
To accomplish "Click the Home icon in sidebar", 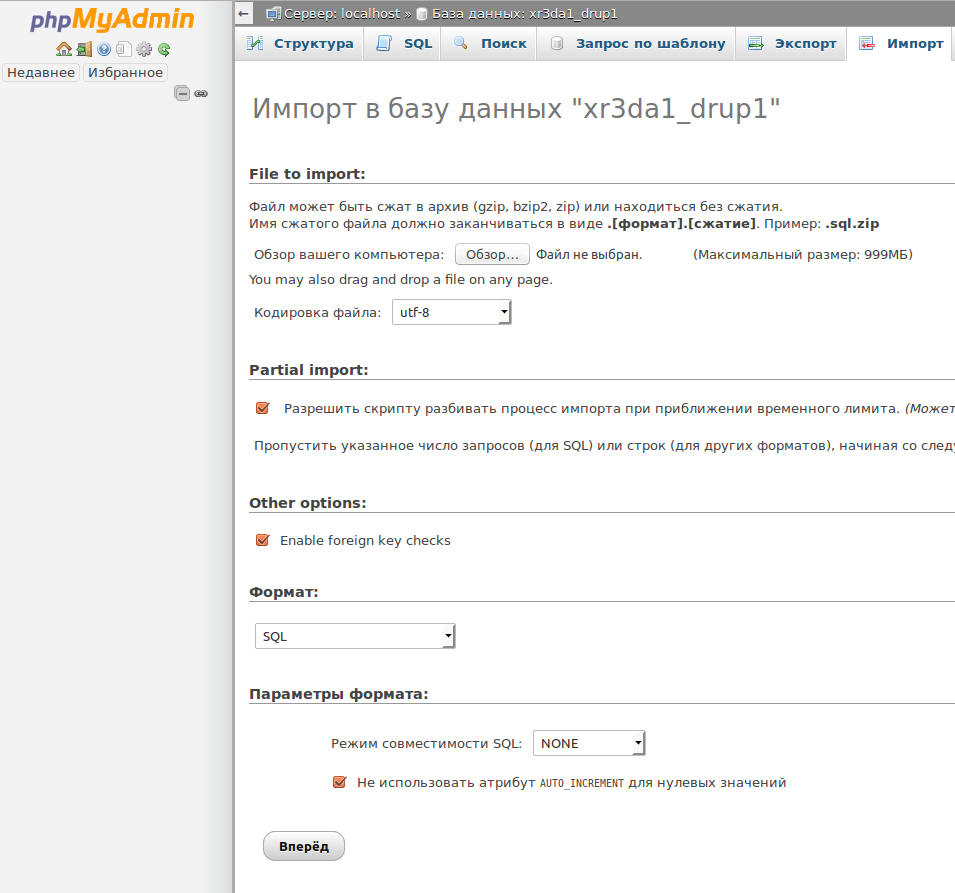I will click(x=63, y=49).
